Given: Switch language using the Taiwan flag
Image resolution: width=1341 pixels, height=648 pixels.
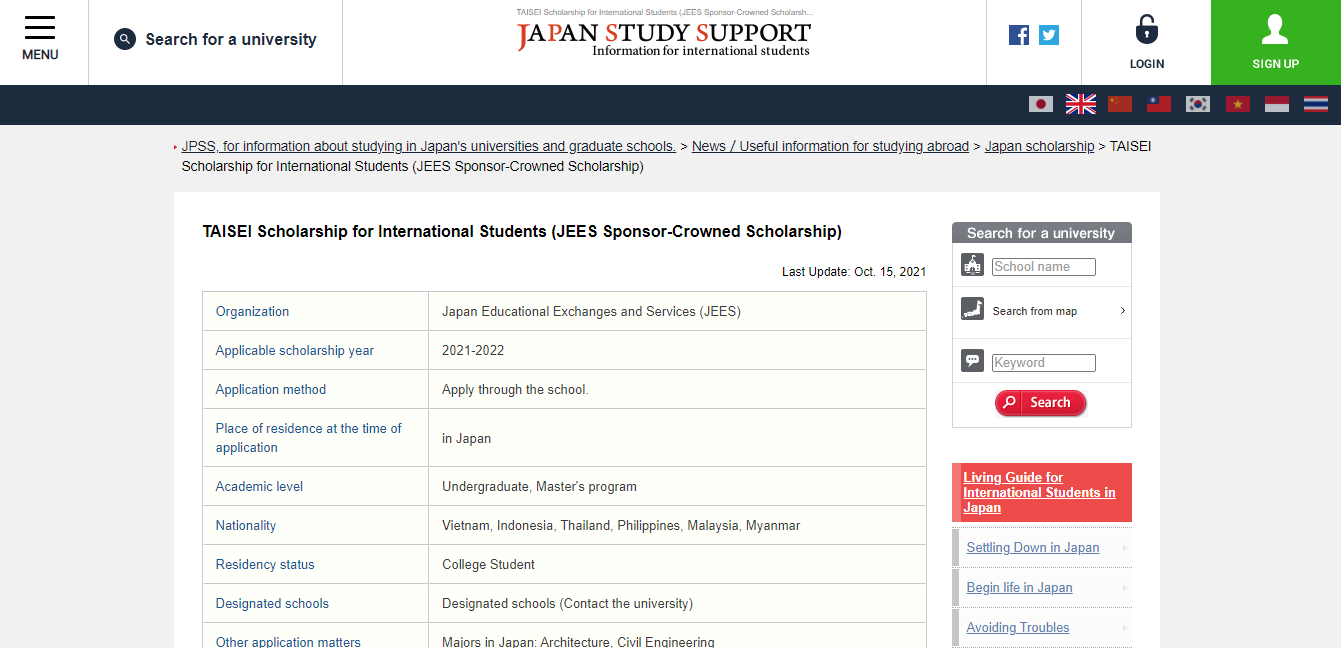Looking at the screenshot, I should pos(1159,104).
